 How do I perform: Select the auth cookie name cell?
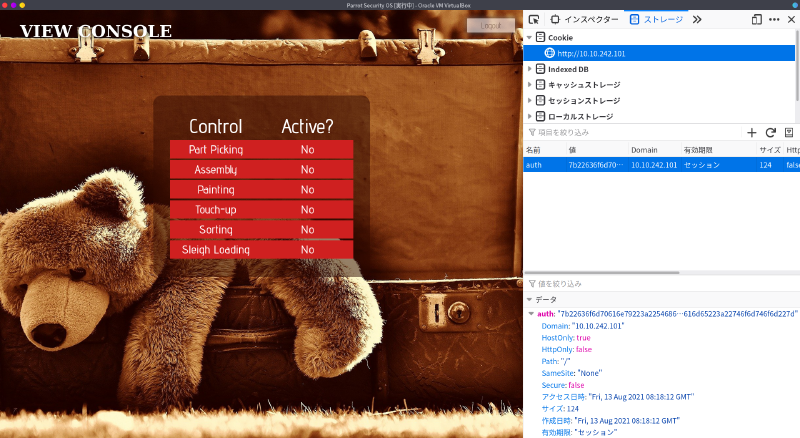pyautogui.click(x=545, y=165)
